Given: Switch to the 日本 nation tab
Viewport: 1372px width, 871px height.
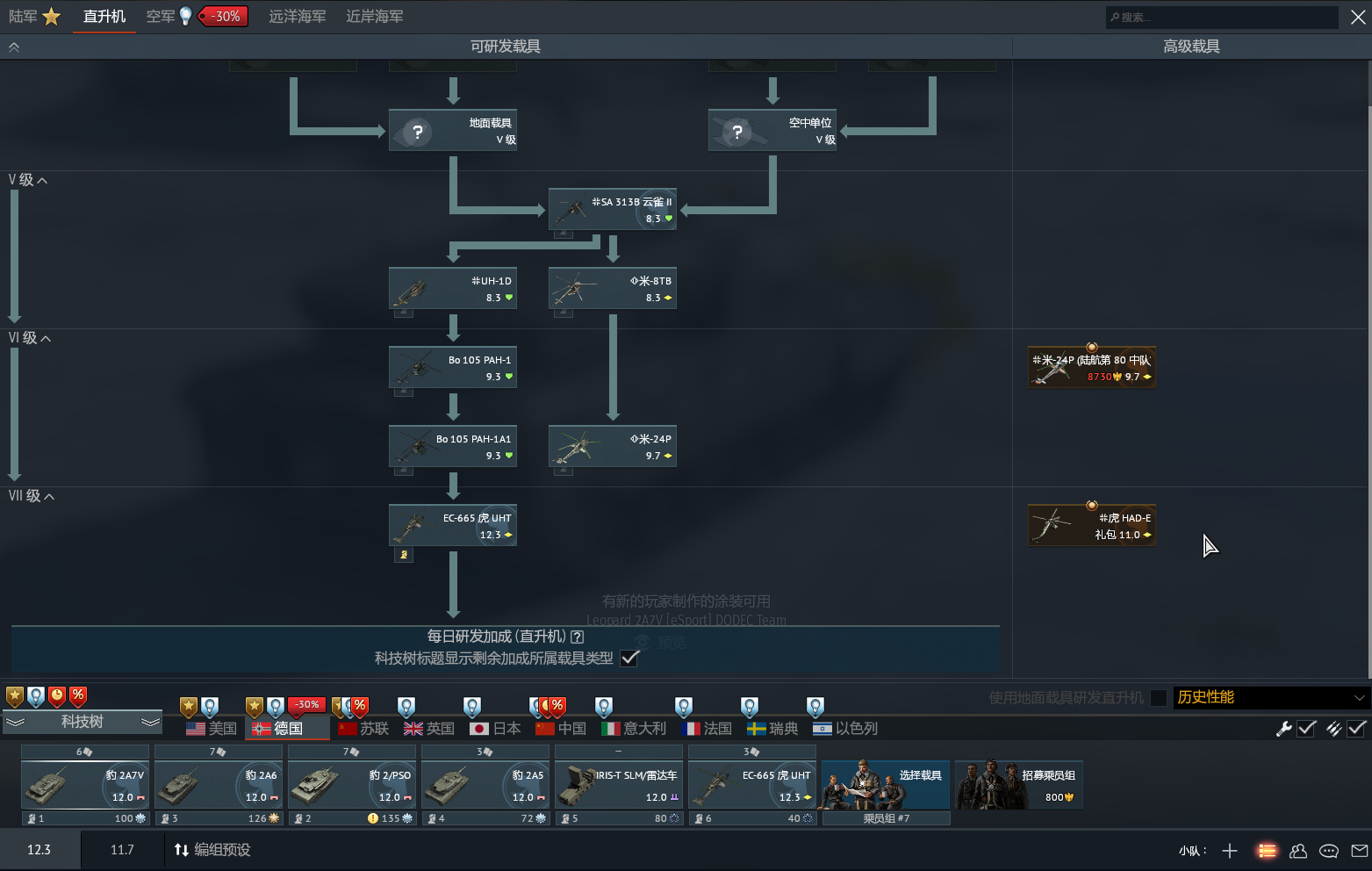Looking at the screenshot, I should (496, 729).
